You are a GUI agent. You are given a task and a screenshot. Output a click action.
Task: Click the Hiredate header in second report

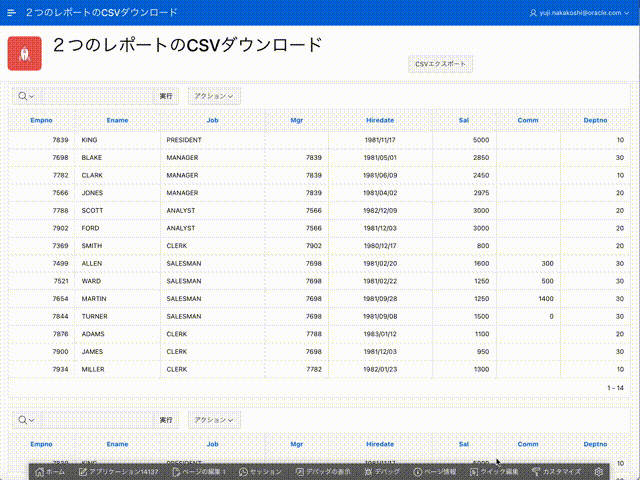pos(380,444)
